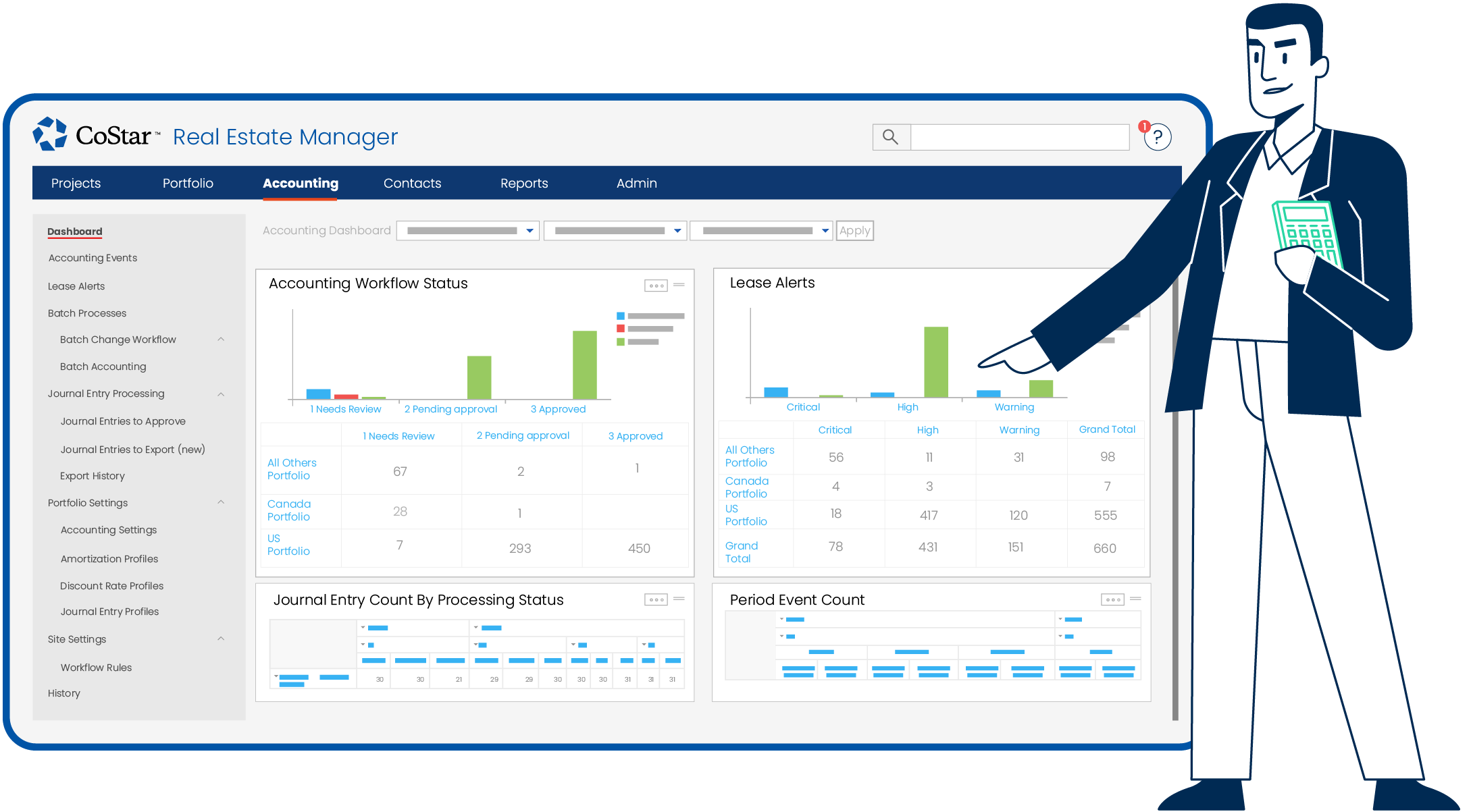The height and width of the screenshot is (812, 1471).
Task: Open the help icon showing one notification
Action: pyautogui.click(x=1157, y=137)
